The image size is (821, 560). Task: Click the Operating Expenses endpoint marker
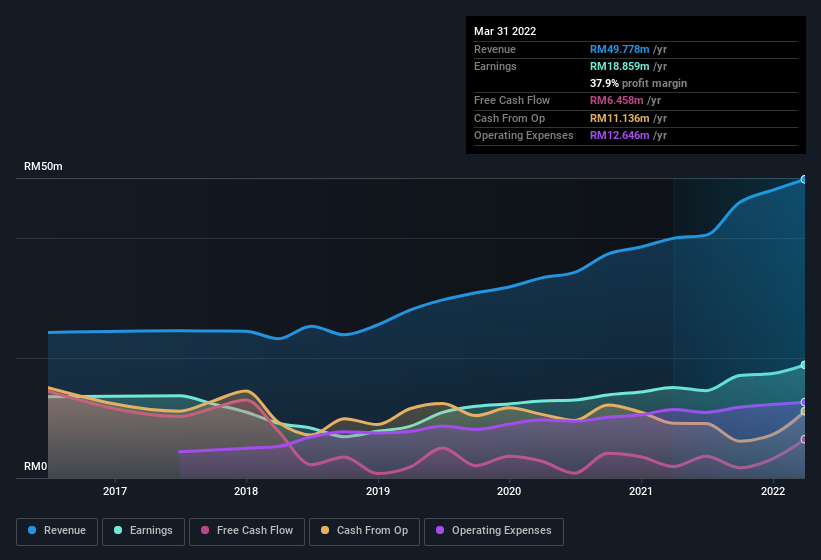804,402
